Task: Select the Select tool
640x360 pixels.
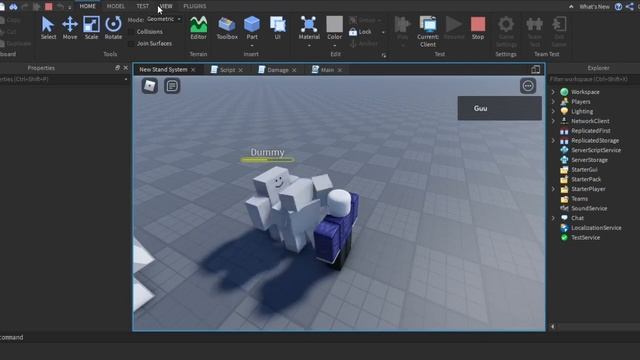Action: pos(48,28)
